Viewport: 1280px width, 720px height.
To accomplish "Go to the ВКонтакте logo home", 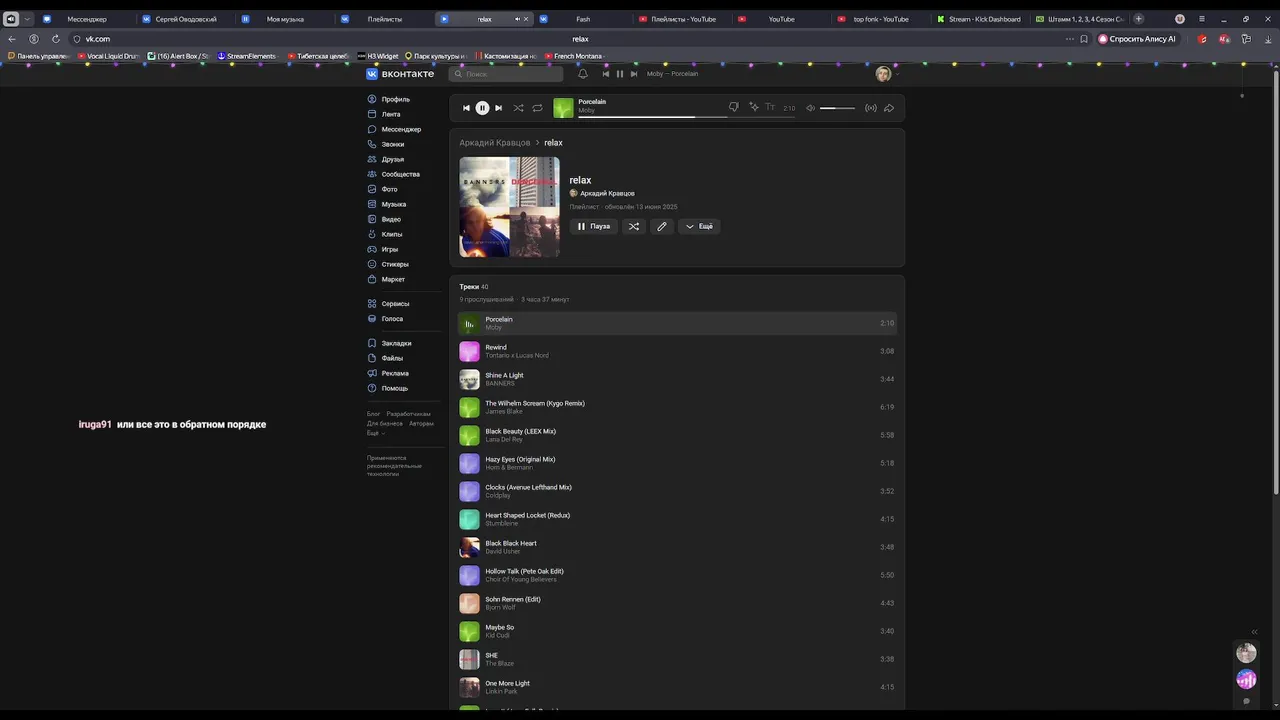I will click(x=400, y=74).
